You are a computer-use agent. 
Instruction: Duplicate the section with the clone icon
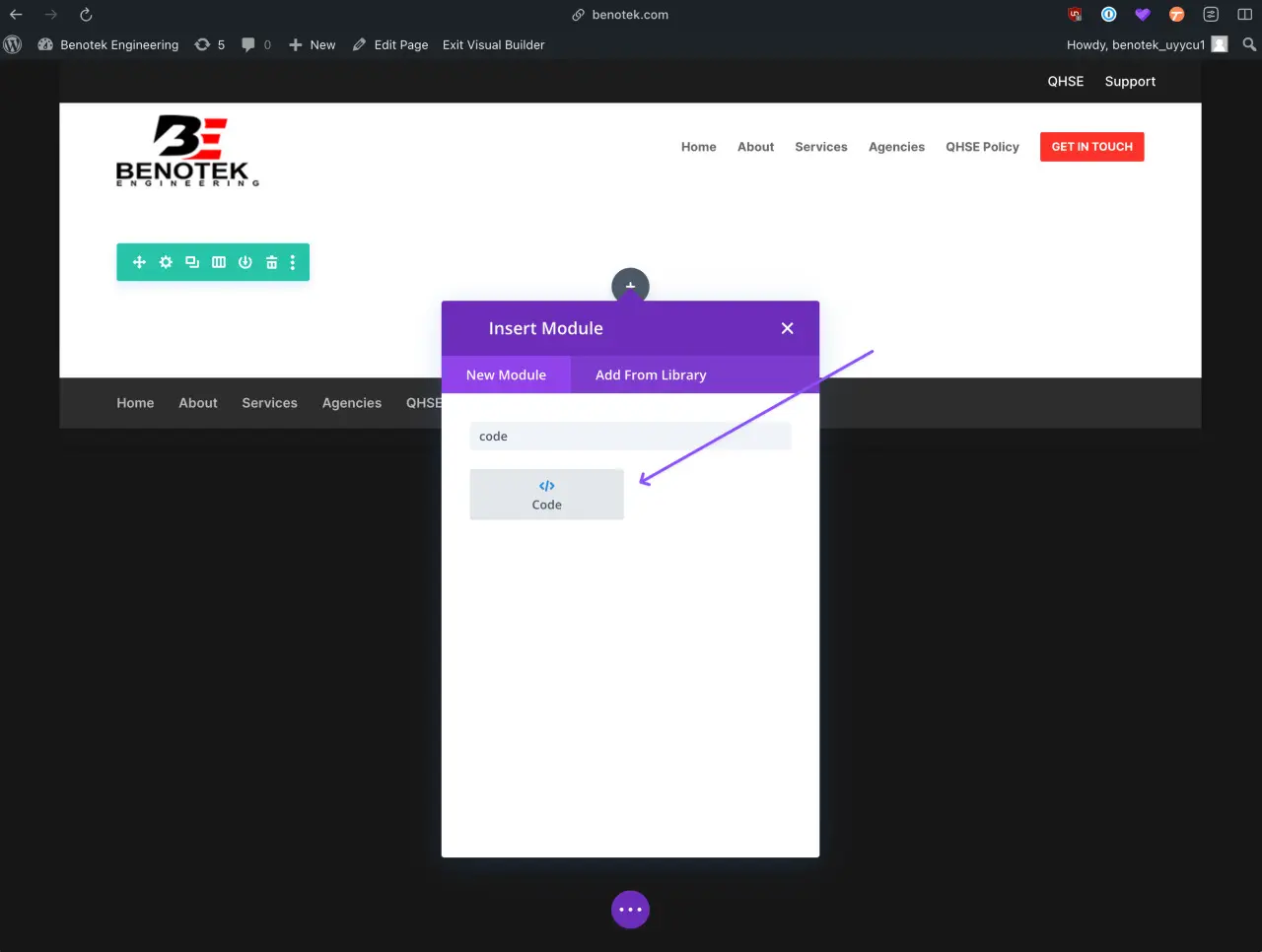pyautogui.click(x=192, y=262)
